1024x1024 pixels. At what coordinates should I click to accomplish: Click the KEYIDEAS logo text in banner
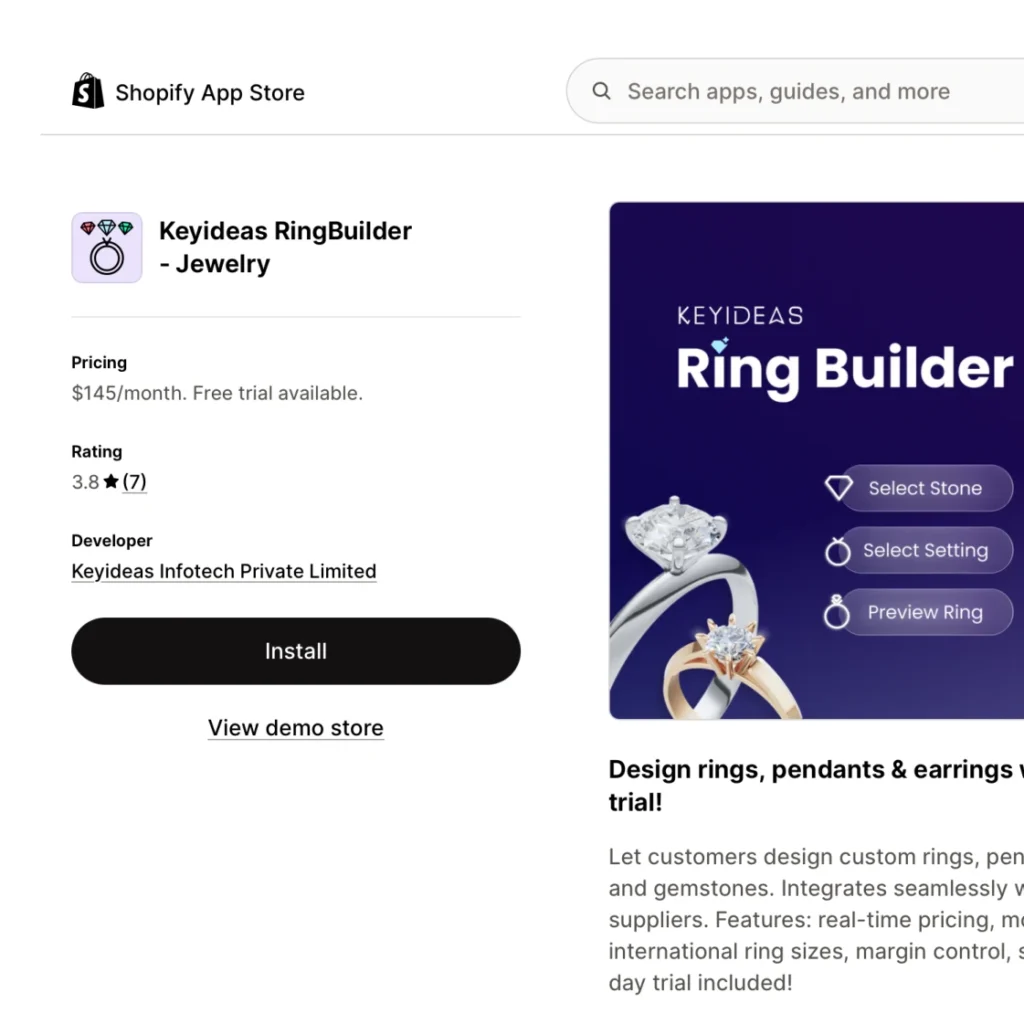point(740,316)
